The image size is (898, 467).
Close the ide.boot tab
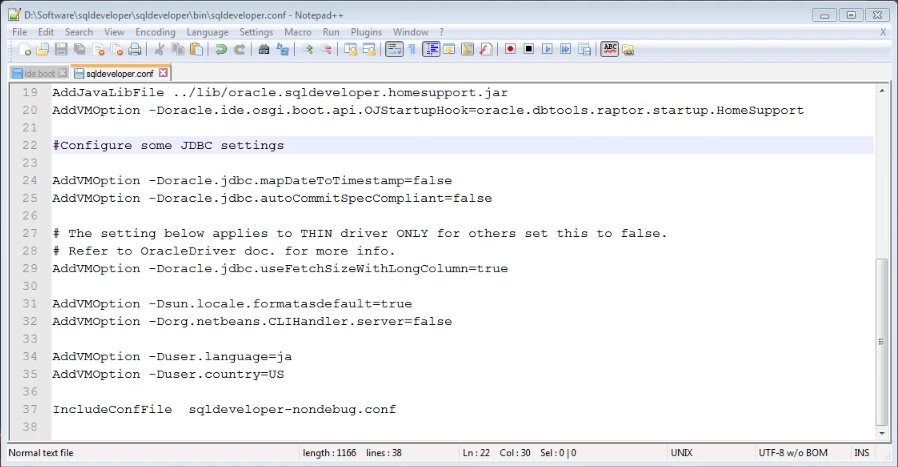[x=62, y=73]
